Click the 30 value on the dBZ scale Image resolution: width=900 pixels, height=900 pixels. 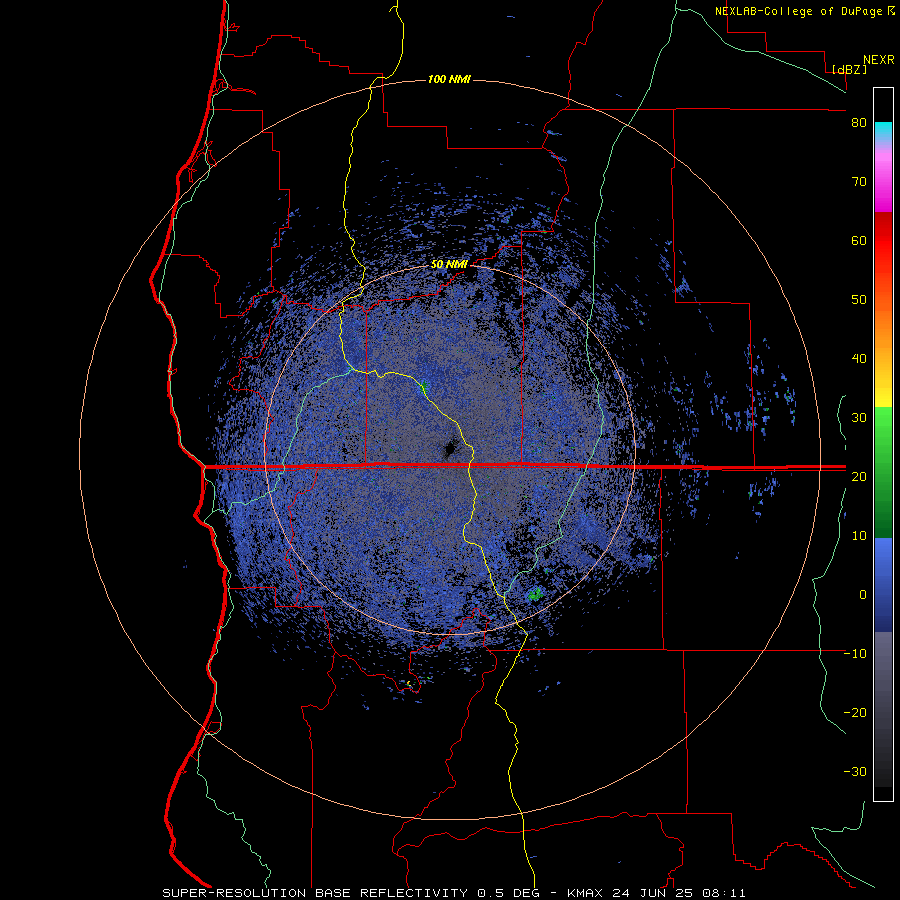click(859, 418)
